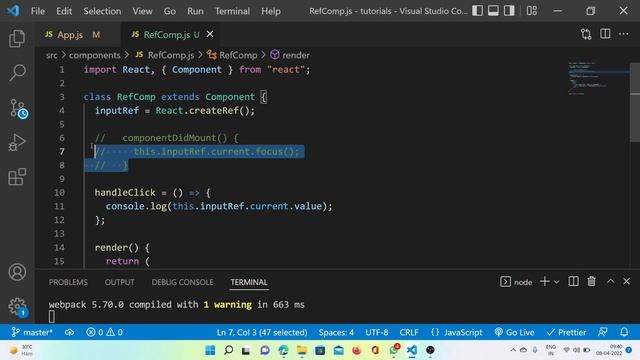Split the terminal

point(573,281)
